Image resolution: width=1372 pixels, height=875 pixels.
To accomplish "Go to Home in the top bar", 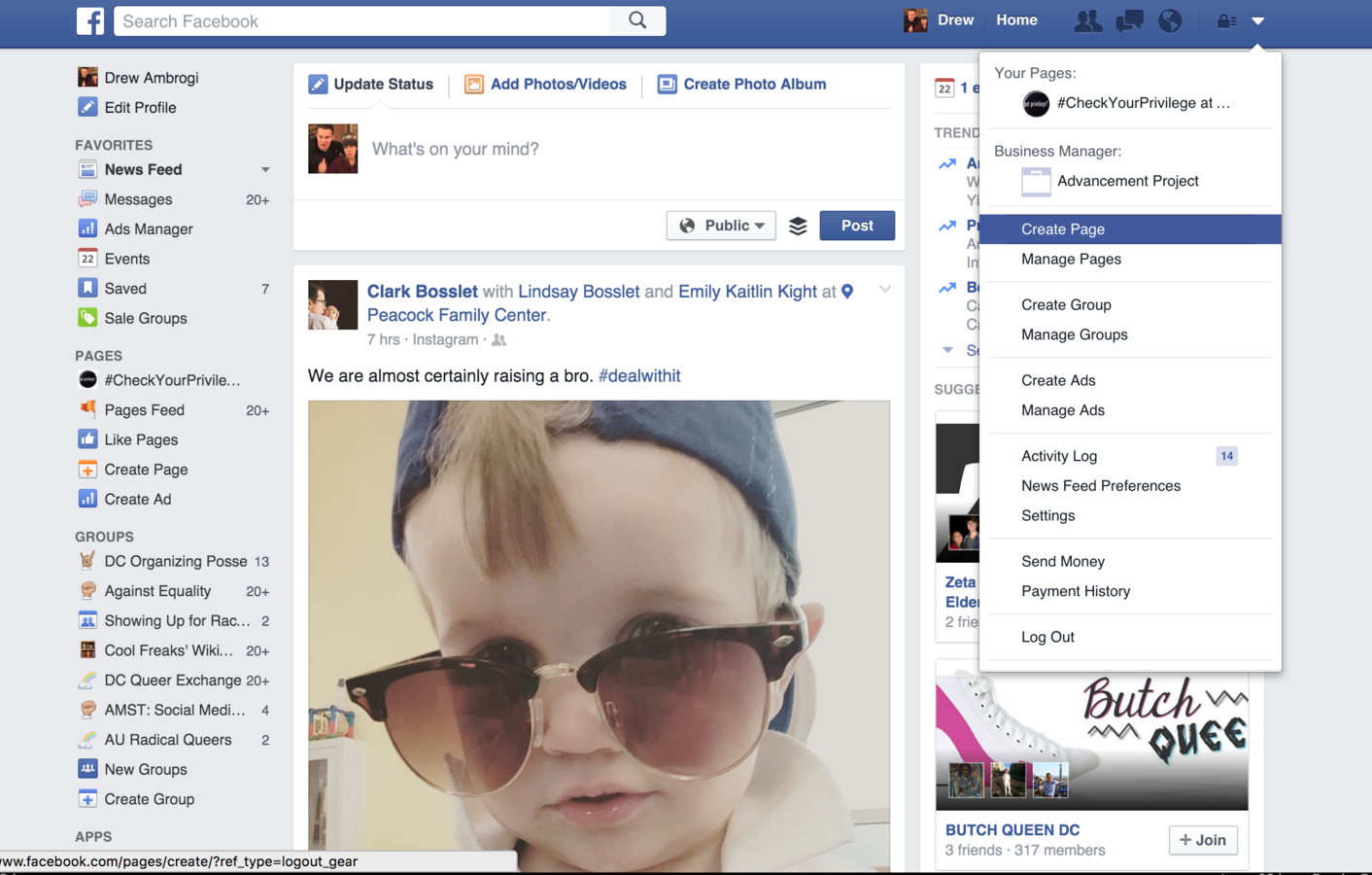I will click(x=1016, y=20).
